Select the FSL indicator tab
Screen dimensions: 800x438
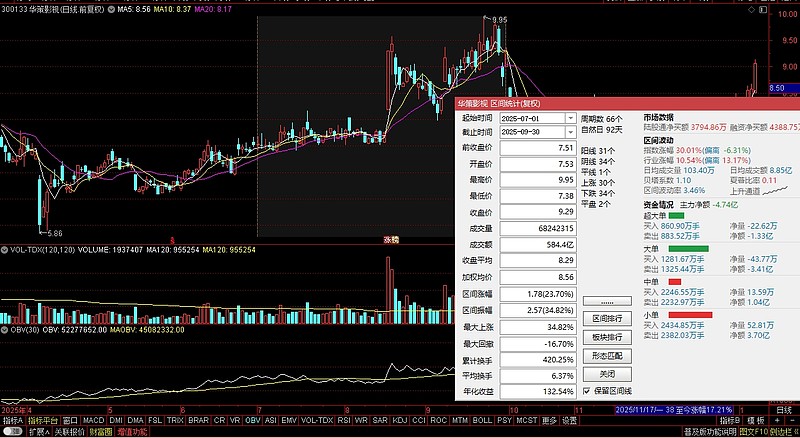[156, 421]
